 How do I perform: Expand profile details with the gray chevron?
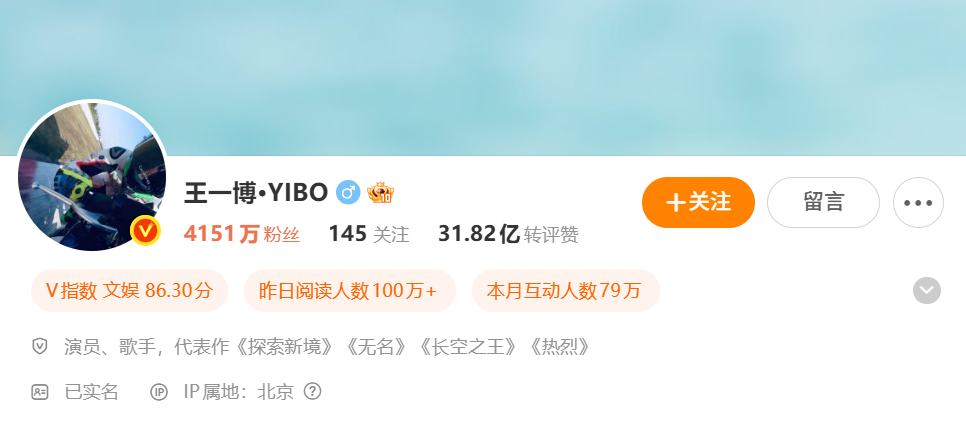pyautogui.click(x=927, y=290)
